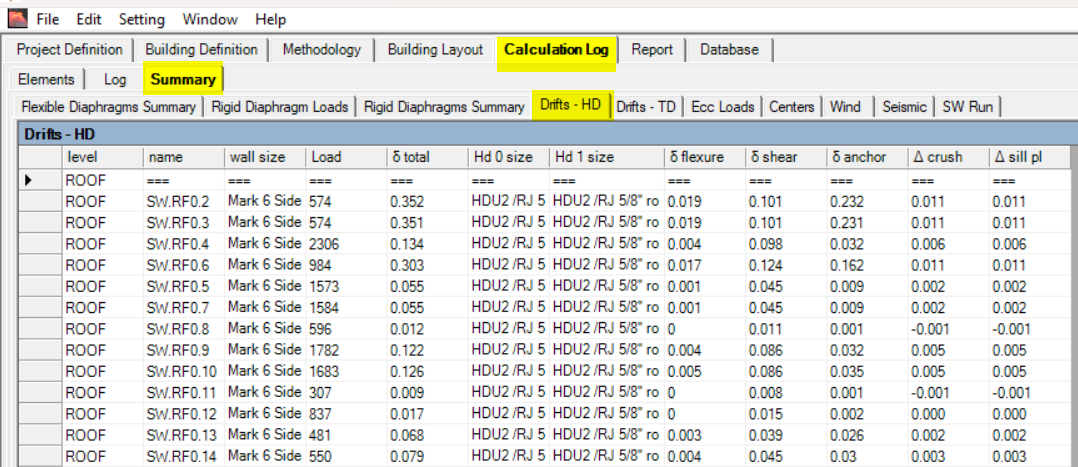The image size is (1078, 467).
Task: Click δ shear value 0.124
Action: point(786,265)
